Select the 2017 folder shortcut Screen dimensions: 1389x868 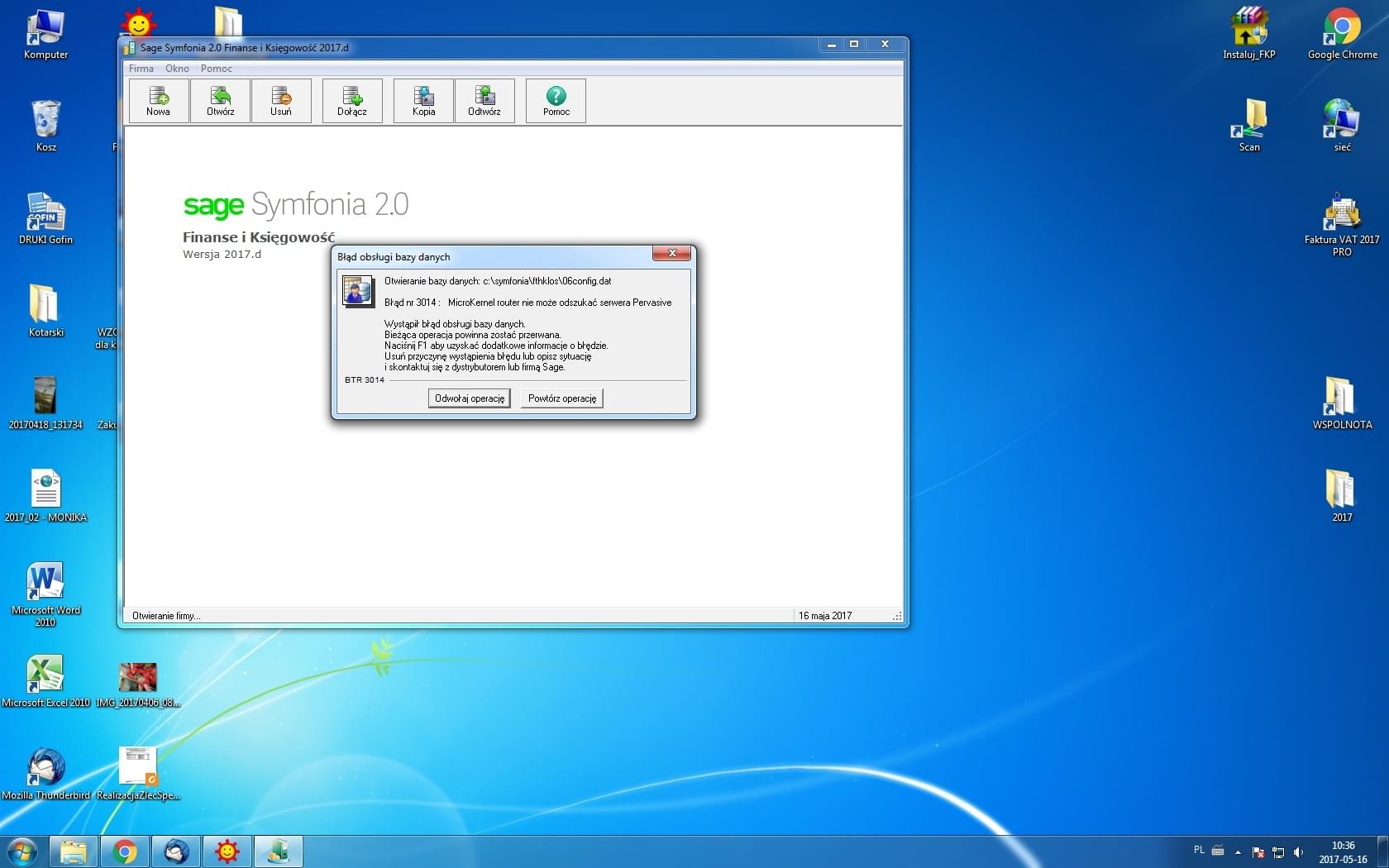(1342, 497)
